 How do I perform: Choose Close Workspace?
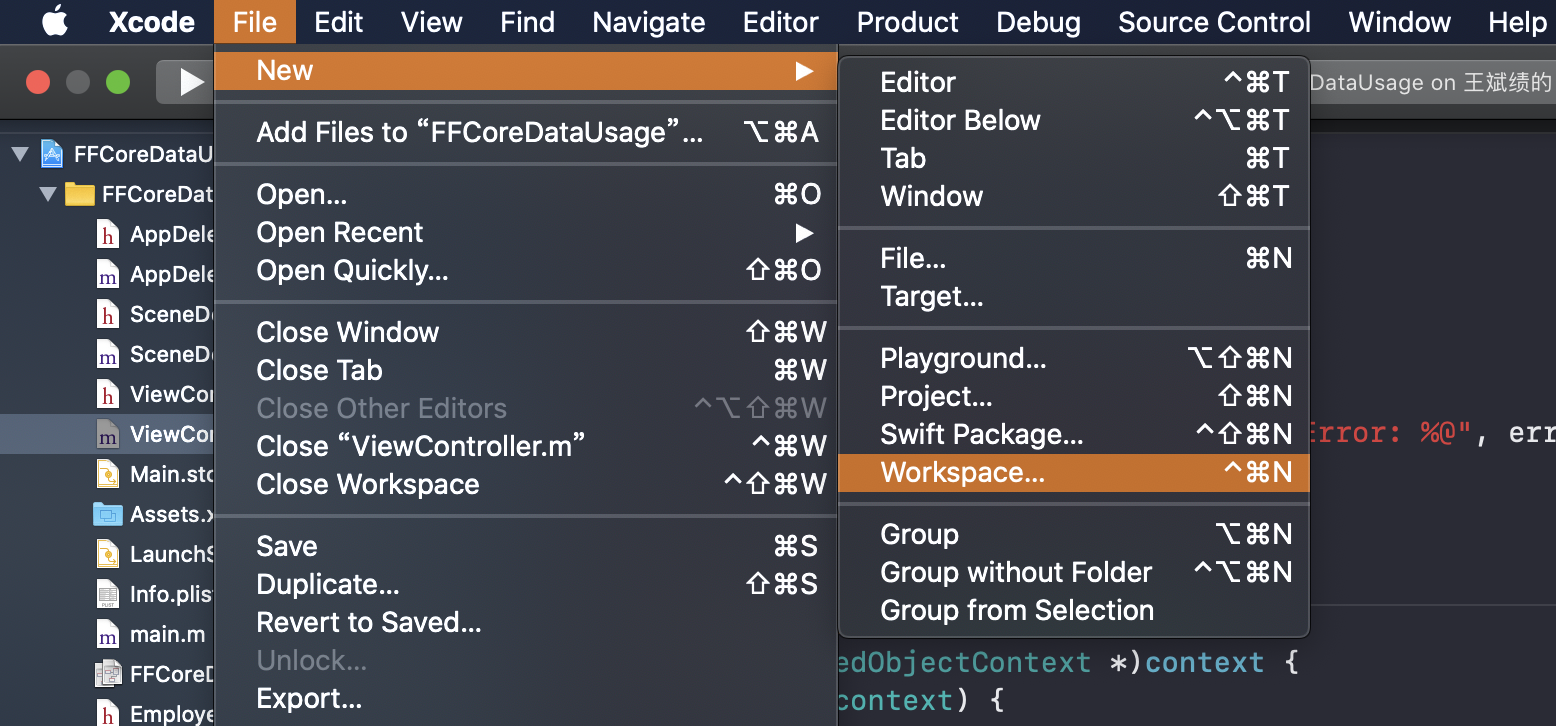click(x=525, y=484)
